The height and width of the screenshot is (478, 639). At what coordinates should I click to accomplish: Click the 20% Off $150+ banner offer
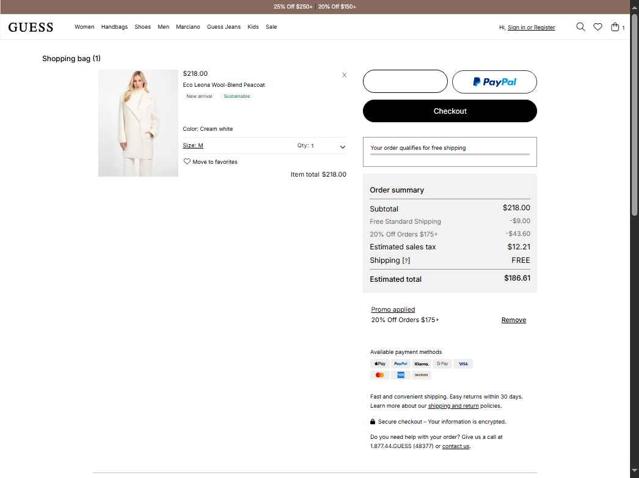click(337, 7)
